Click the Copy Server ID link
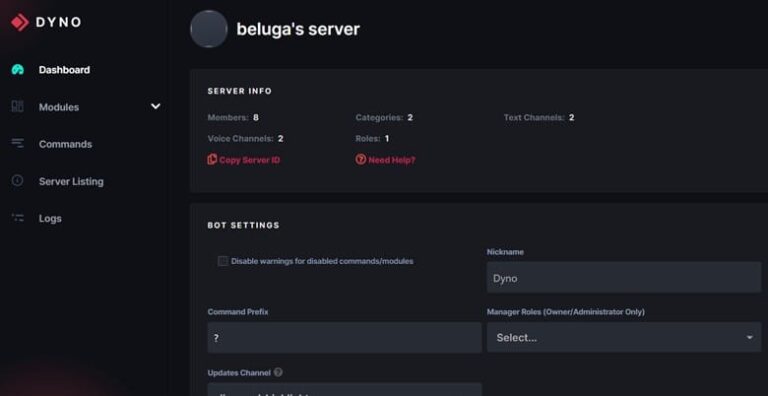 coord(249,160)
